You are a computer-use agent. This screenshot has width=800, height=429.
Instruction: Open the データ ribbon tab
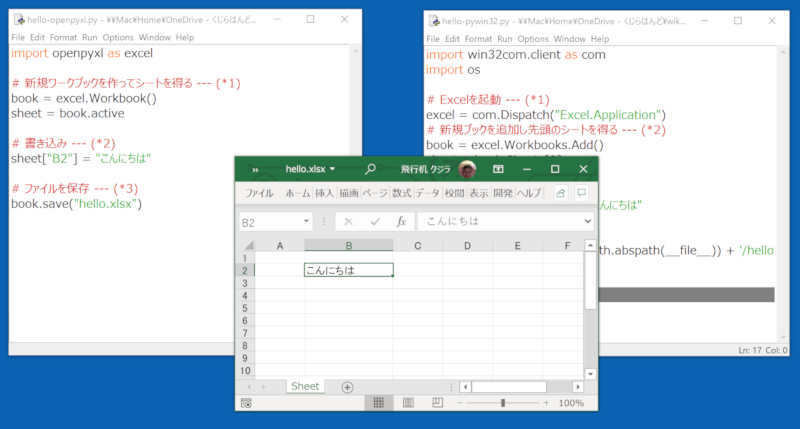[x=428, y=193]
